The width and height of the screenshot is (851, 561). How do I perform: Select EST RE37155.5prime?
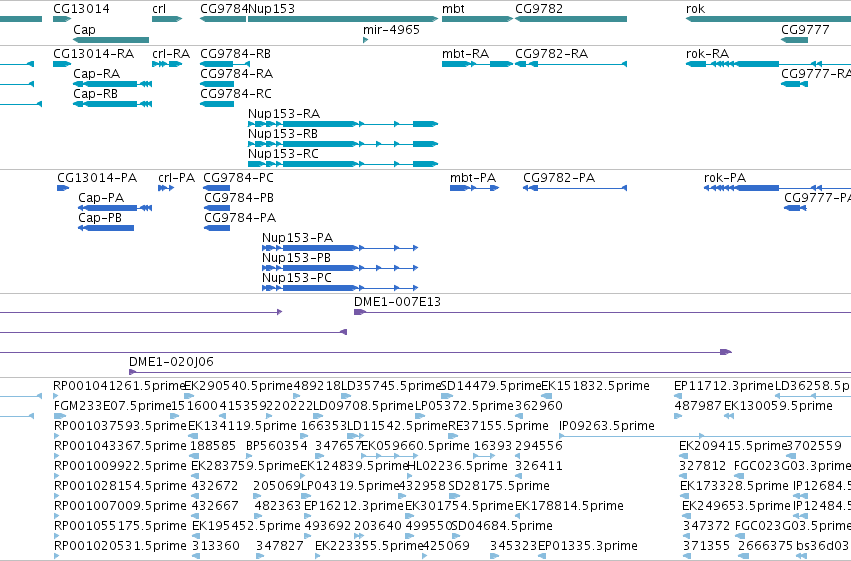(498, 426)
